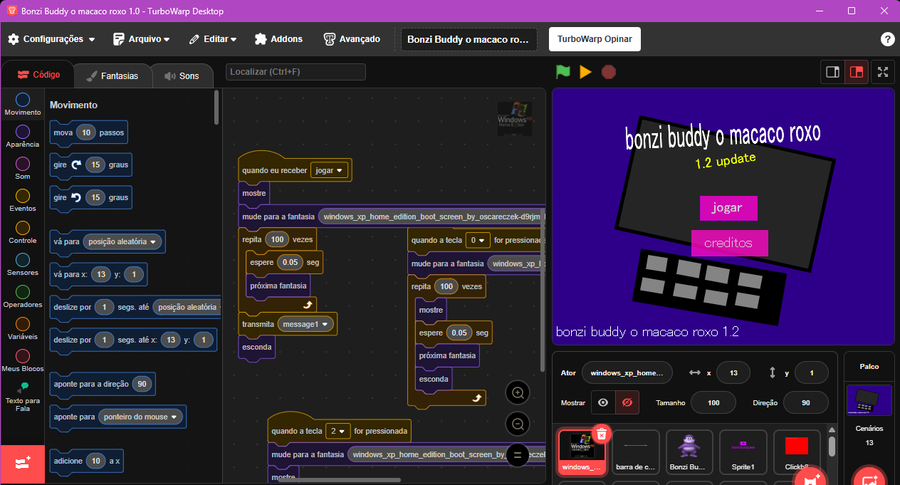
Task: Switch to small stage layout
Action: pyautogui.click(x=832, y=72)
